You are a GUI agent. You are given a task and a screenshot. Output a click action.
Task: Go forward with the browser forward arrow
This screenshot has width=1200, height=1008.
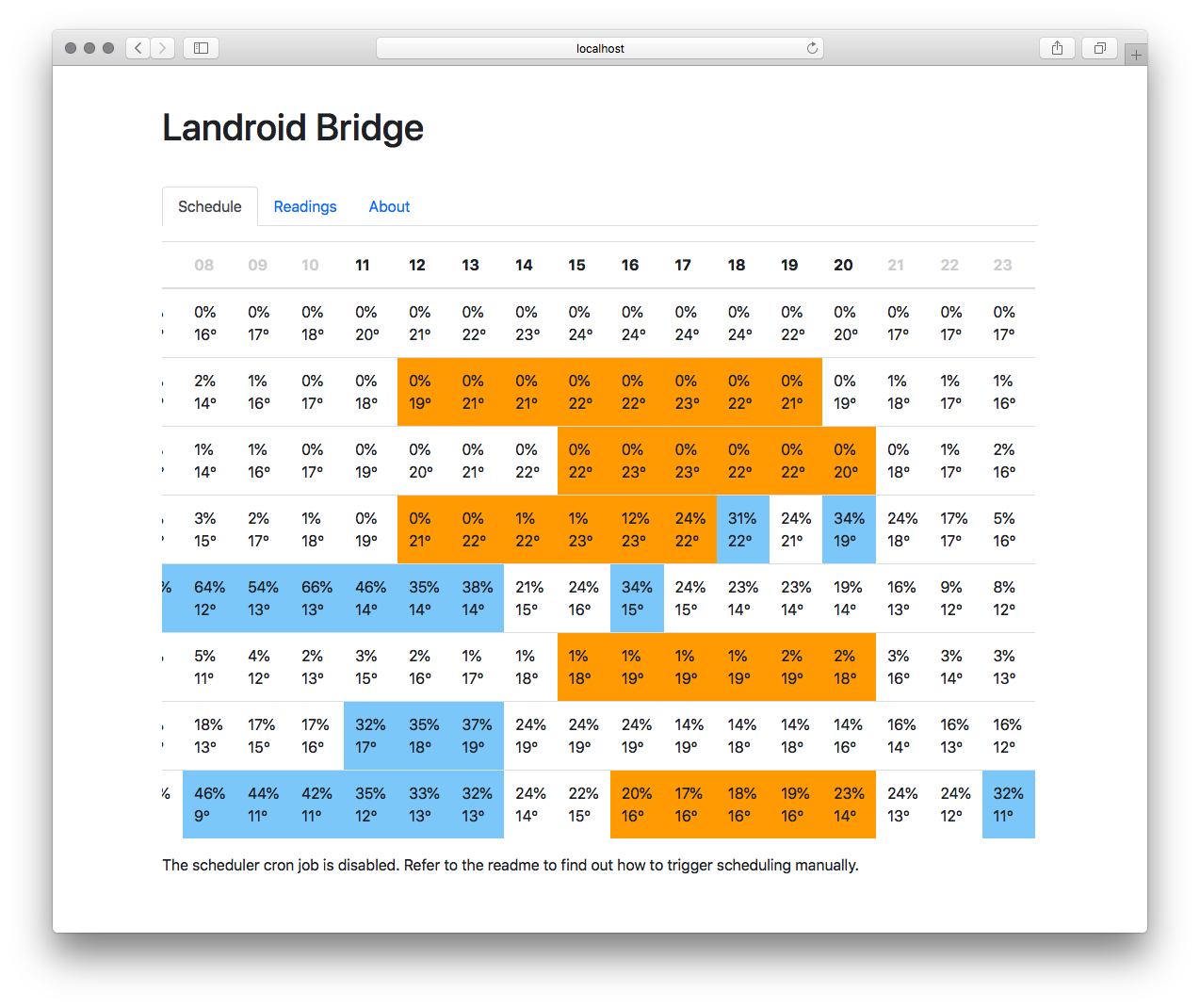pyautogui.click(x=163, y=48)
